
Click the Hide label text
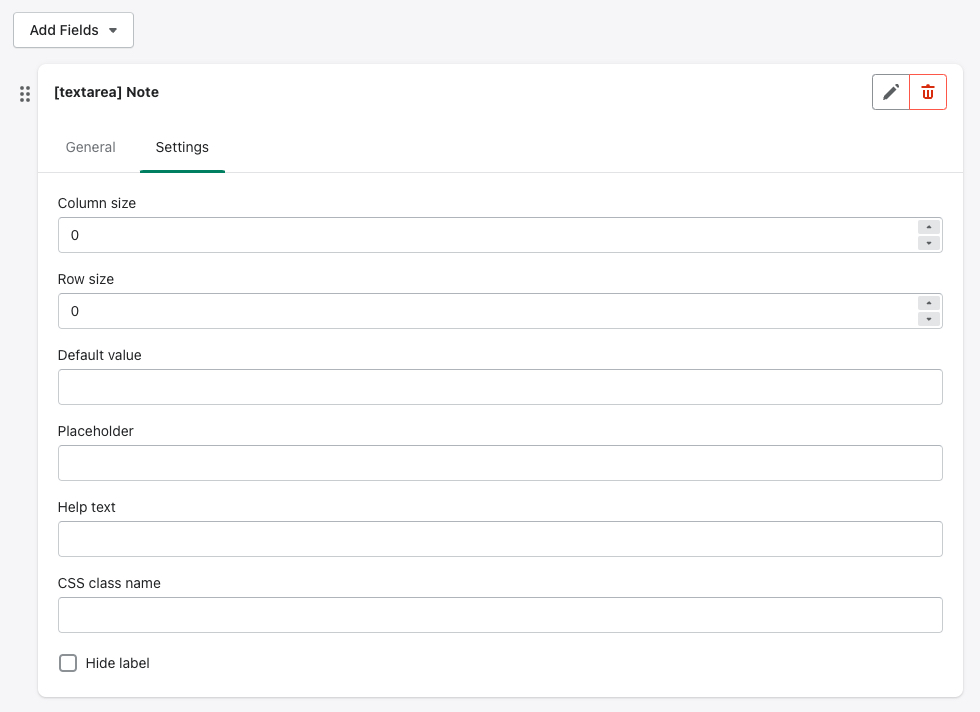click(x=118, y=663)
